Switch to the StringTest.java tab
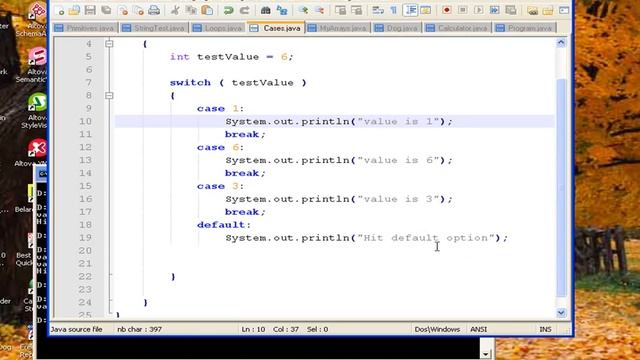 [154, 28]
